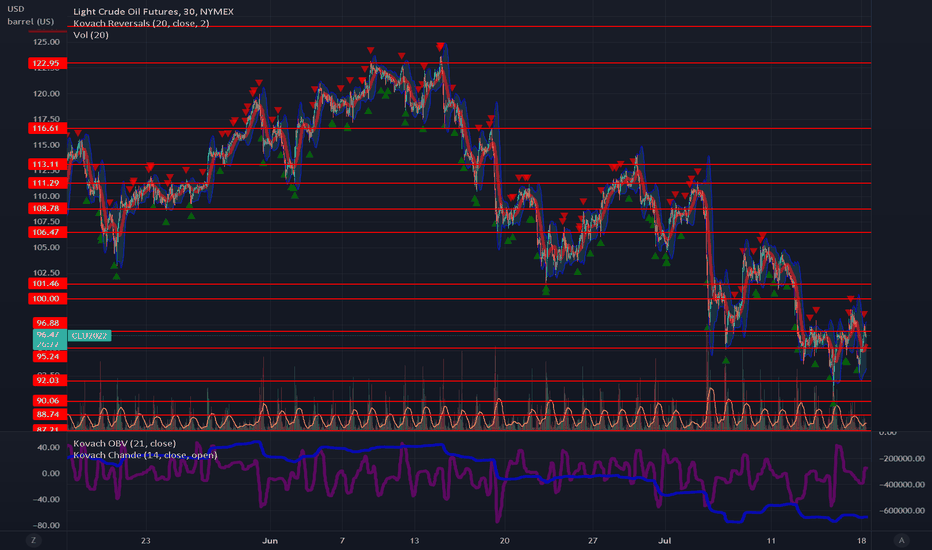Click the 95.24 red price level label

[49, 357]
